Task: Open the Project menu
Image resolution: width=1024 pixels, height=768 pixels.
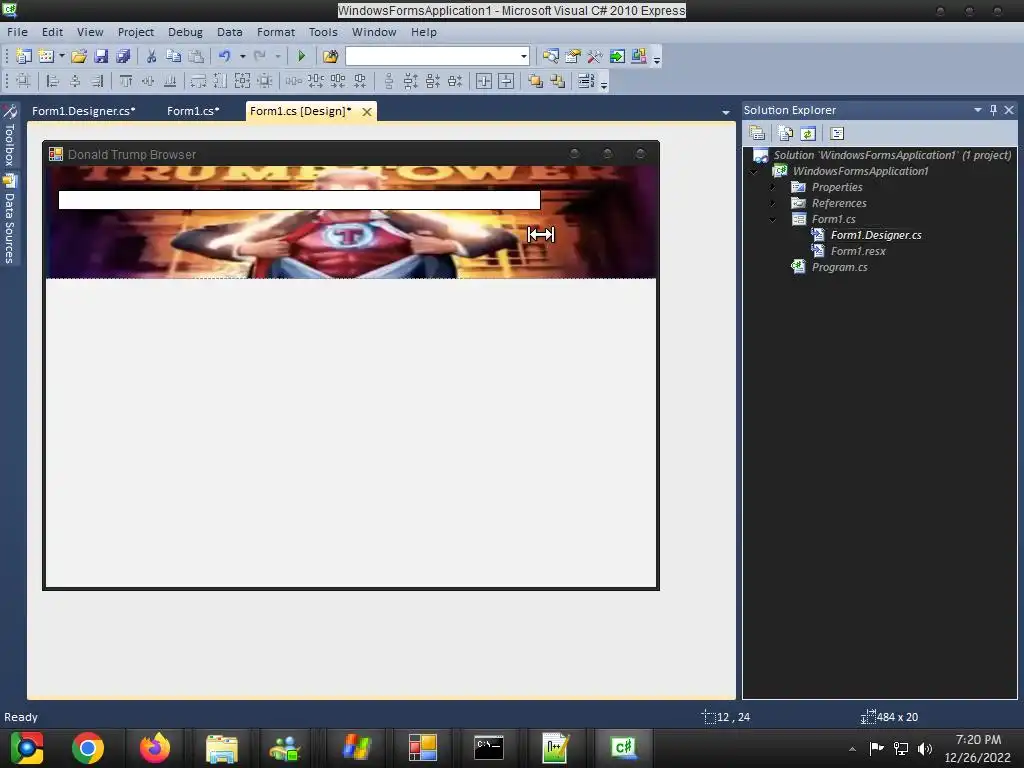Action: coord(136,32)
